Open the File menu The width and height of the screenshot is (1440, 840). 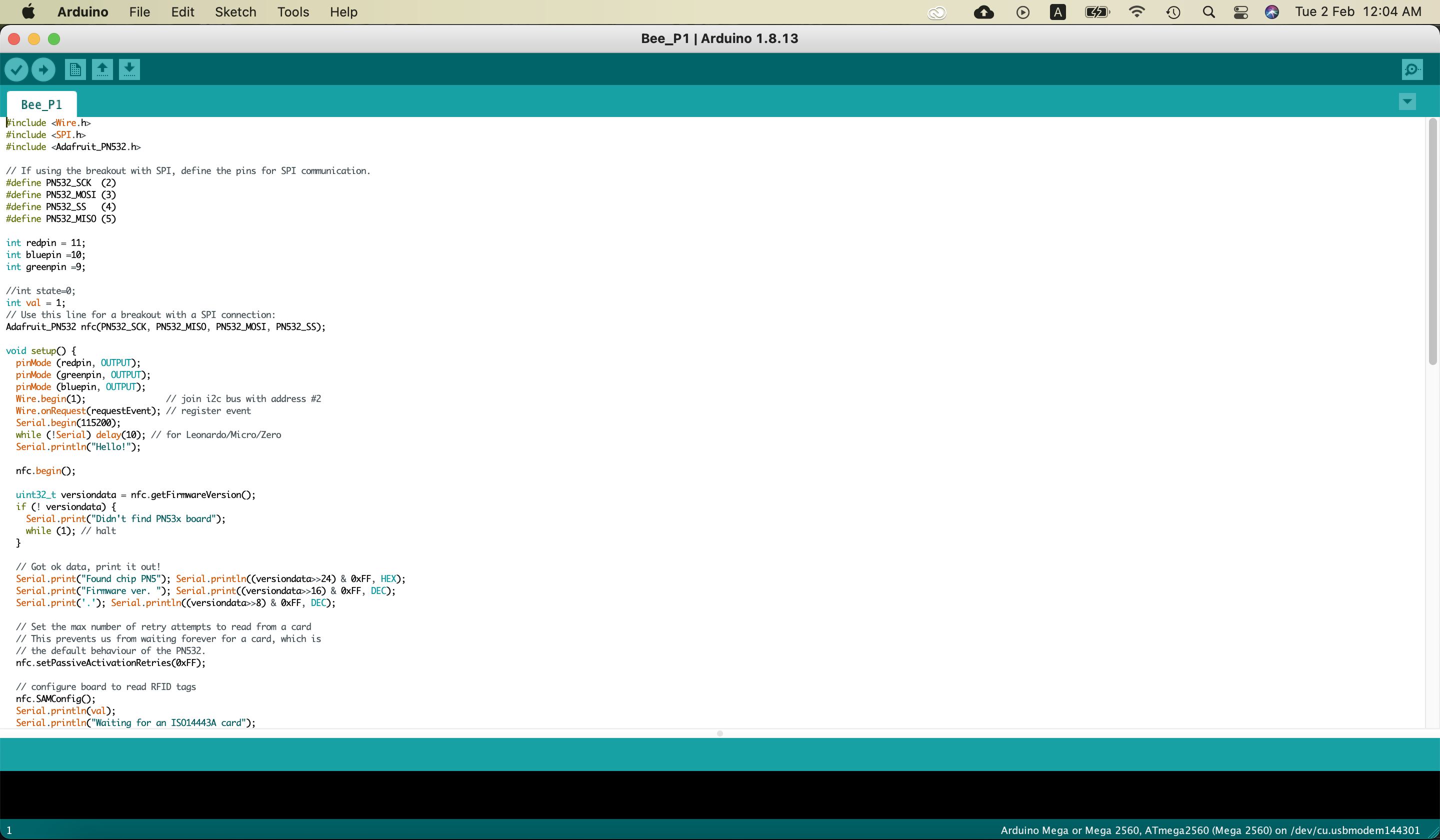click(x=139, y=12)
